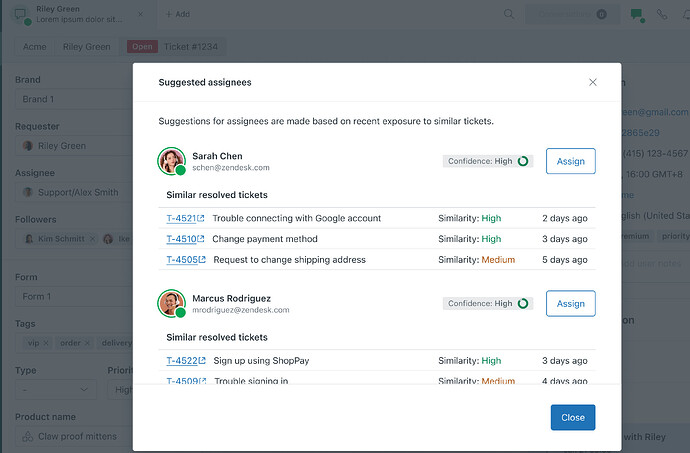Assign ticket to Marcus Rodriguez
Viewport: 690px width, 453px height.
pyautogui.click(x=570, y=303)
